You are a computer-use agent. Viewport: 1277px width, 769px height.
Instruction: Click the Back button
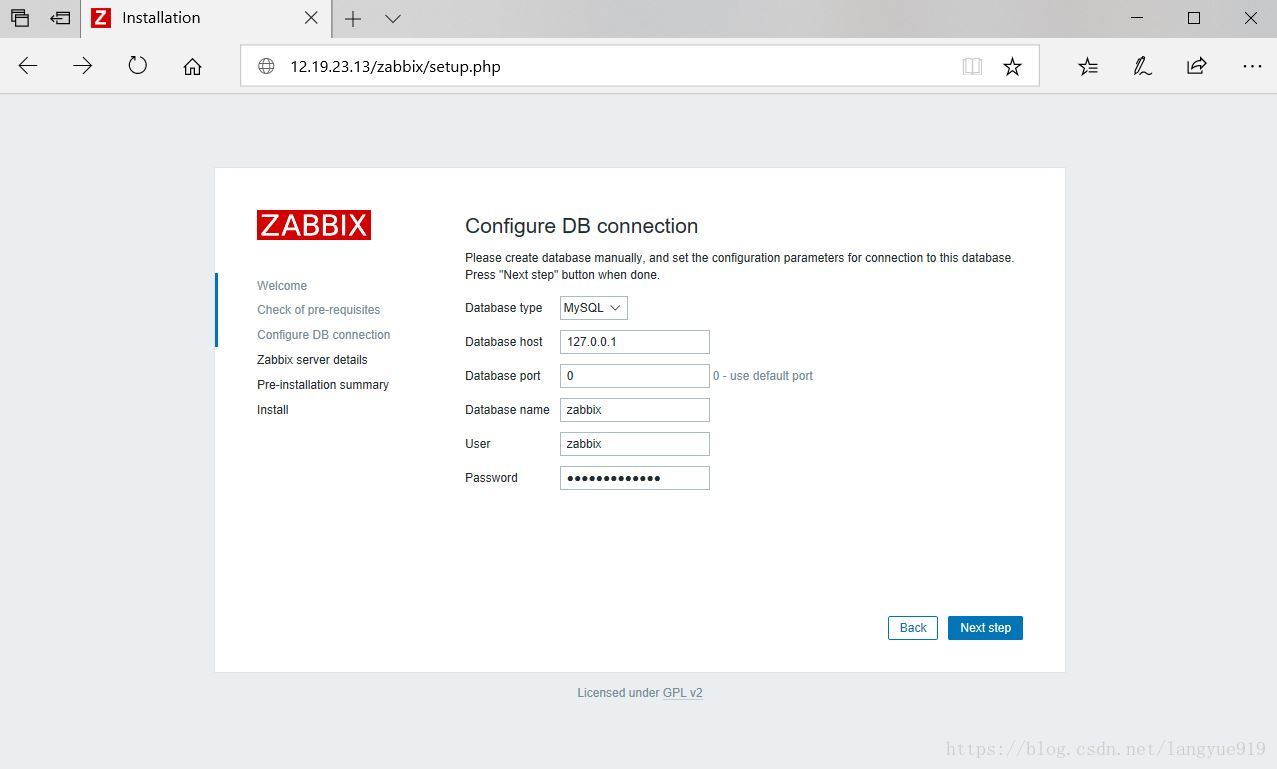tap(913, 628)
